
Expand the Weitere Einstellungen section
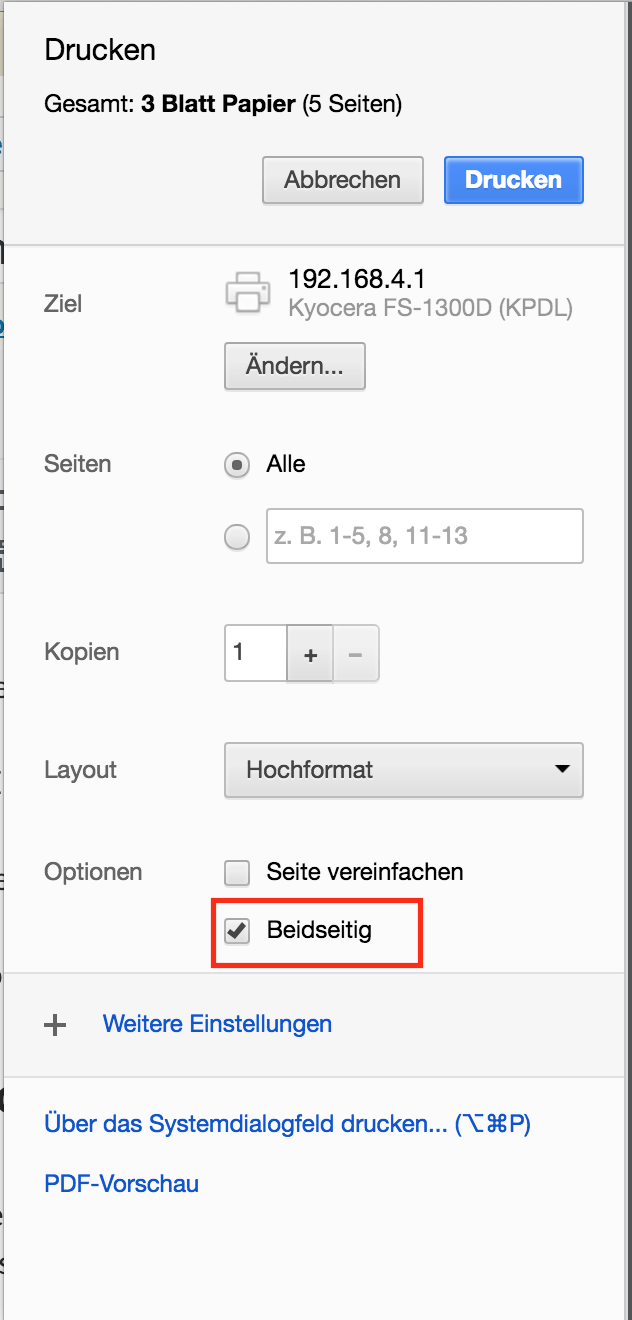coord(217,1024)
